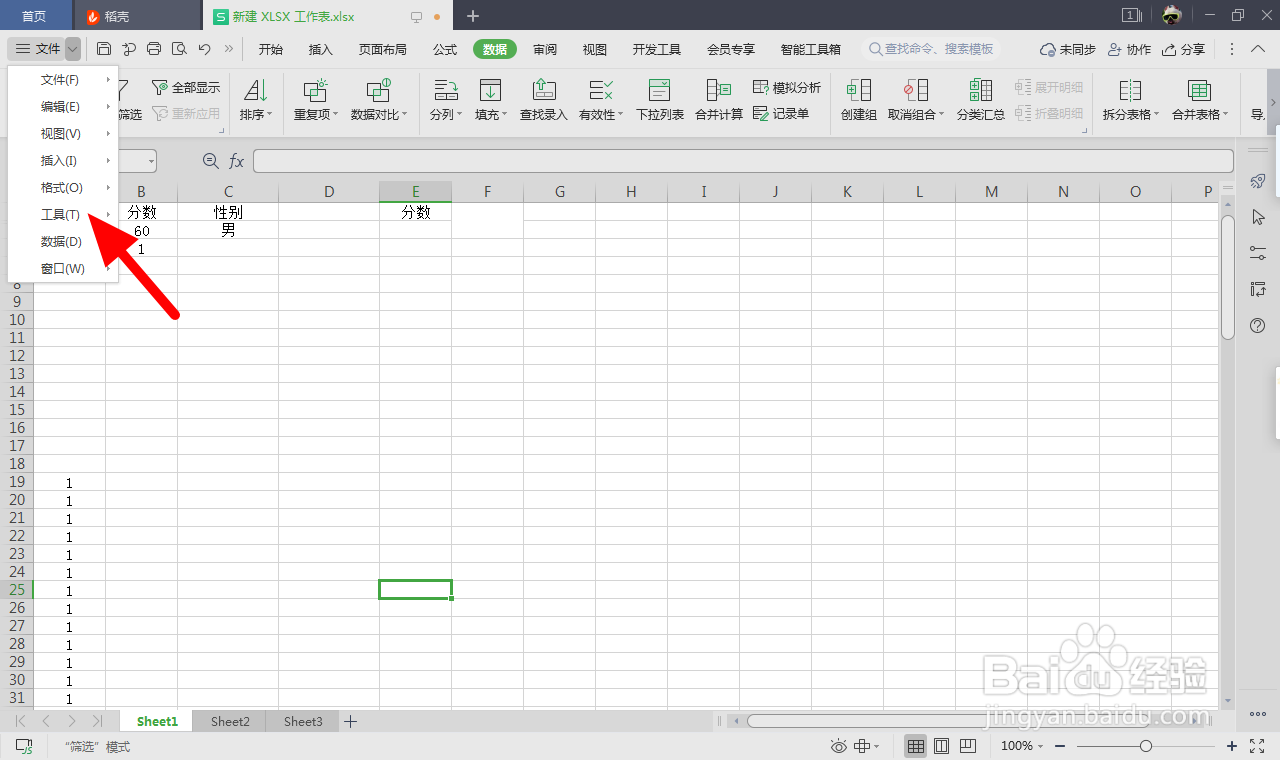Switch to page layout view in status bar
This screenshot has height=760, width=1280.
pyautogui.click(x=941, y=746)
